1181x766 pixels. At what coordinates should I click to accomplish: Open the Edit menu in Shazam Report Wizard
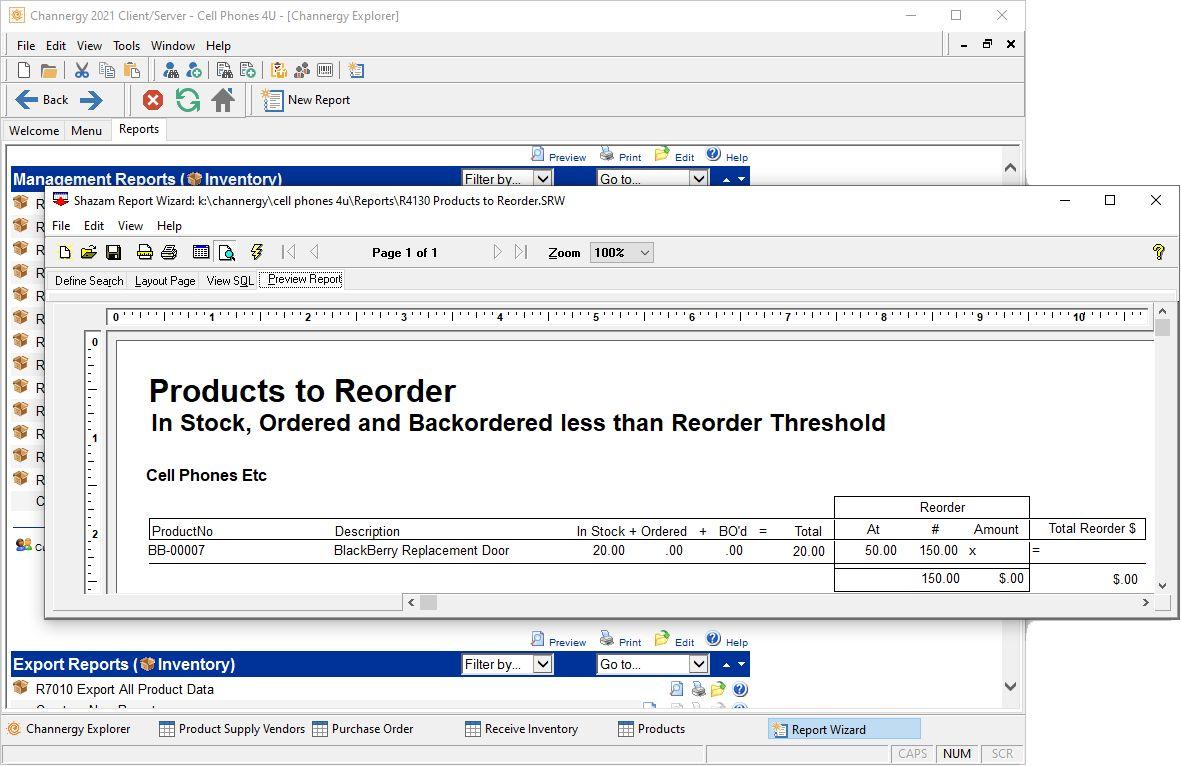(x=94, y=226)
